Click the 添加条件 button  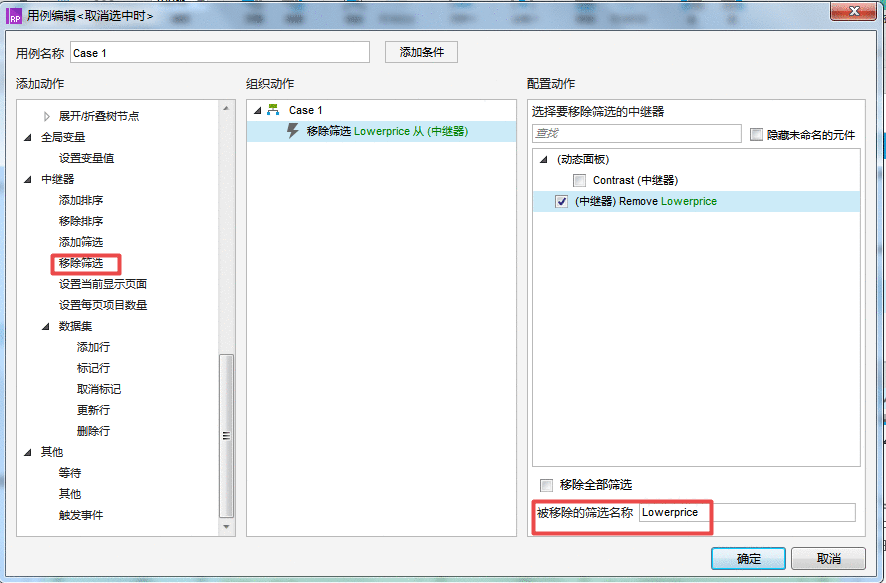(x=421, y=52)
